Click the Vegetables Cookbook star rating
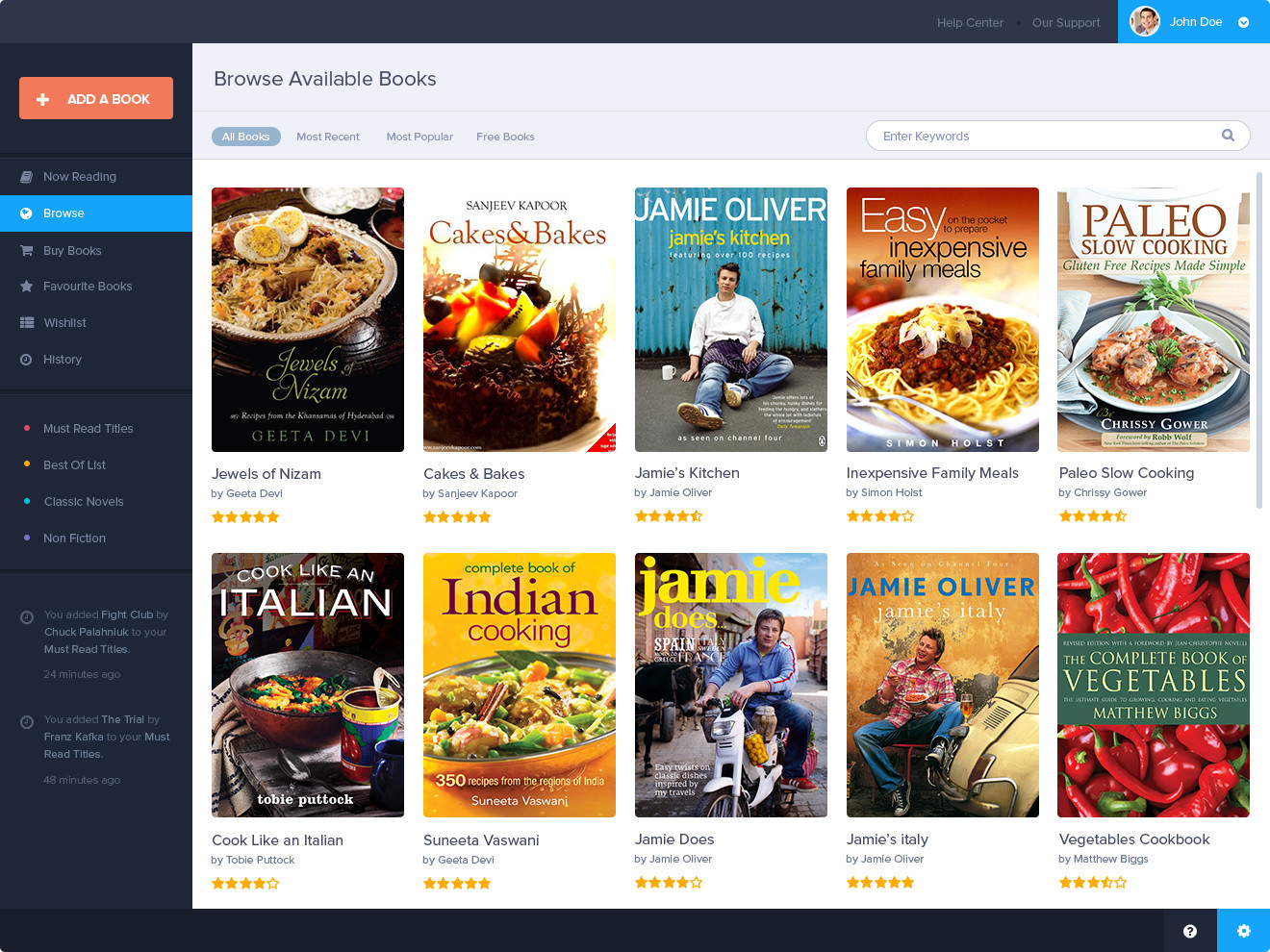This screenshot has width=1270, height=952. (1093, 883)
